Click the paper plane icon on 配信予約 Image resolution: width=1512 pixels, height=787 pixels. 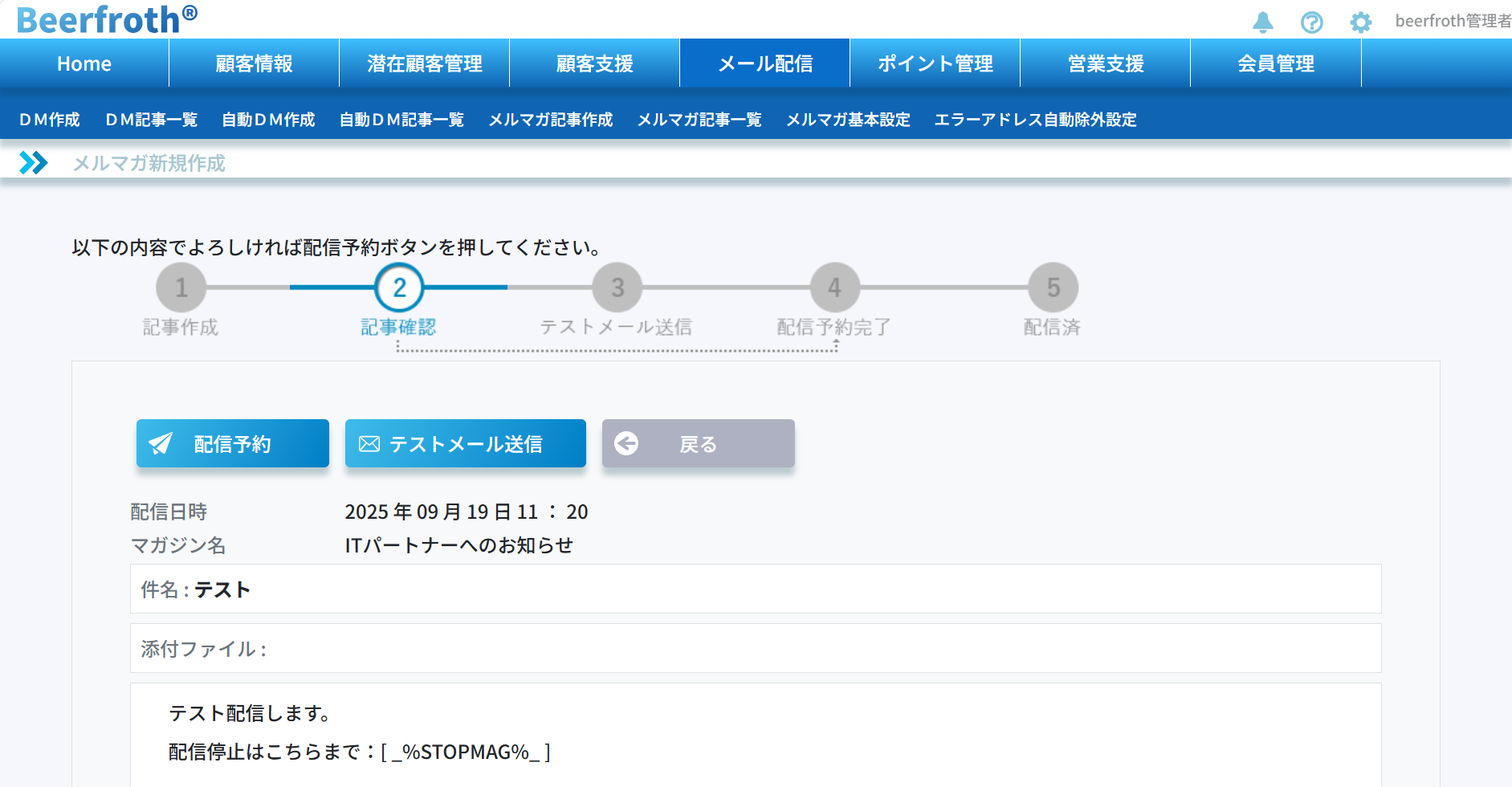pyautogui.click(x=161, y=443)
